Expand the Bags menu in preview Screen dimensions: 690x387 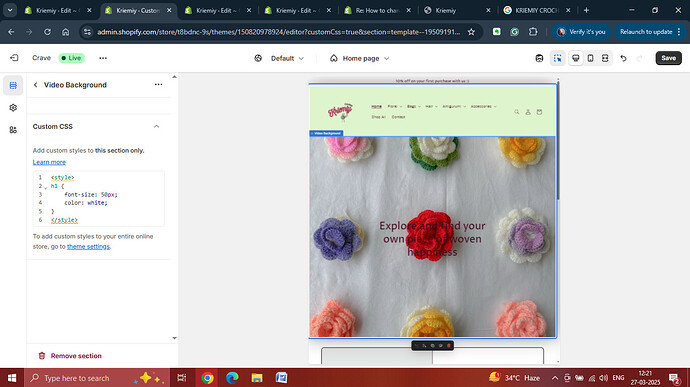click(414, 107)
